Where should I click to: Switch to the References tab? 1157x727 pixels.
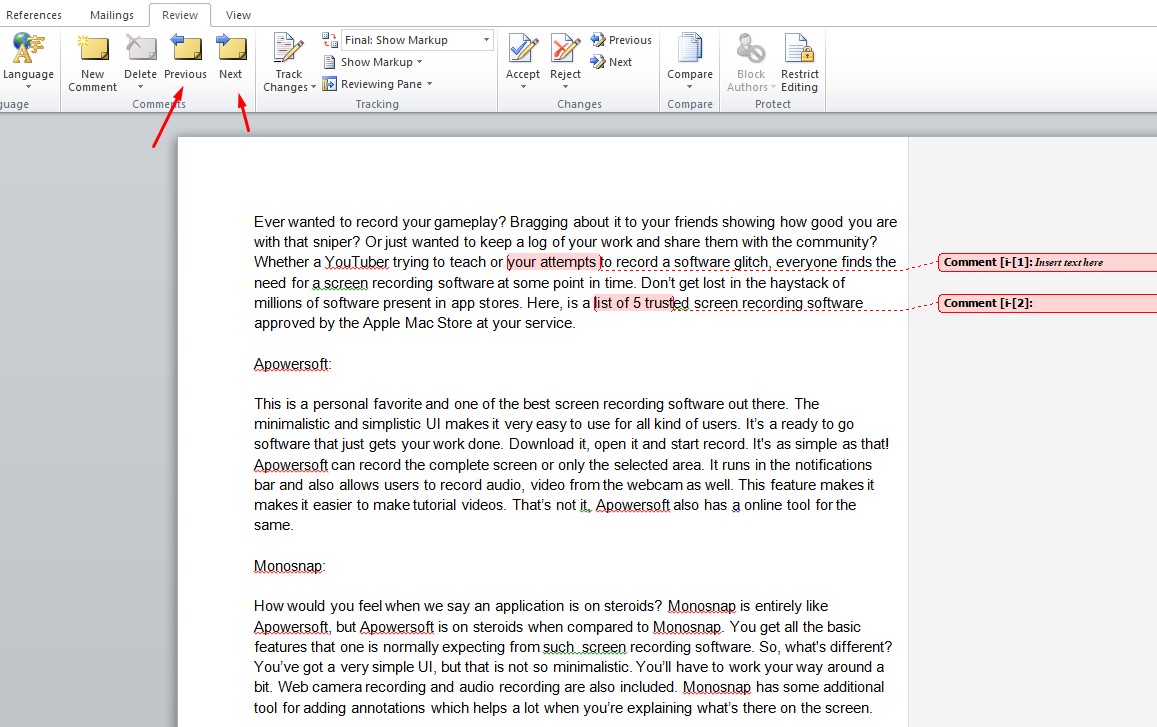tap(34, 15)
